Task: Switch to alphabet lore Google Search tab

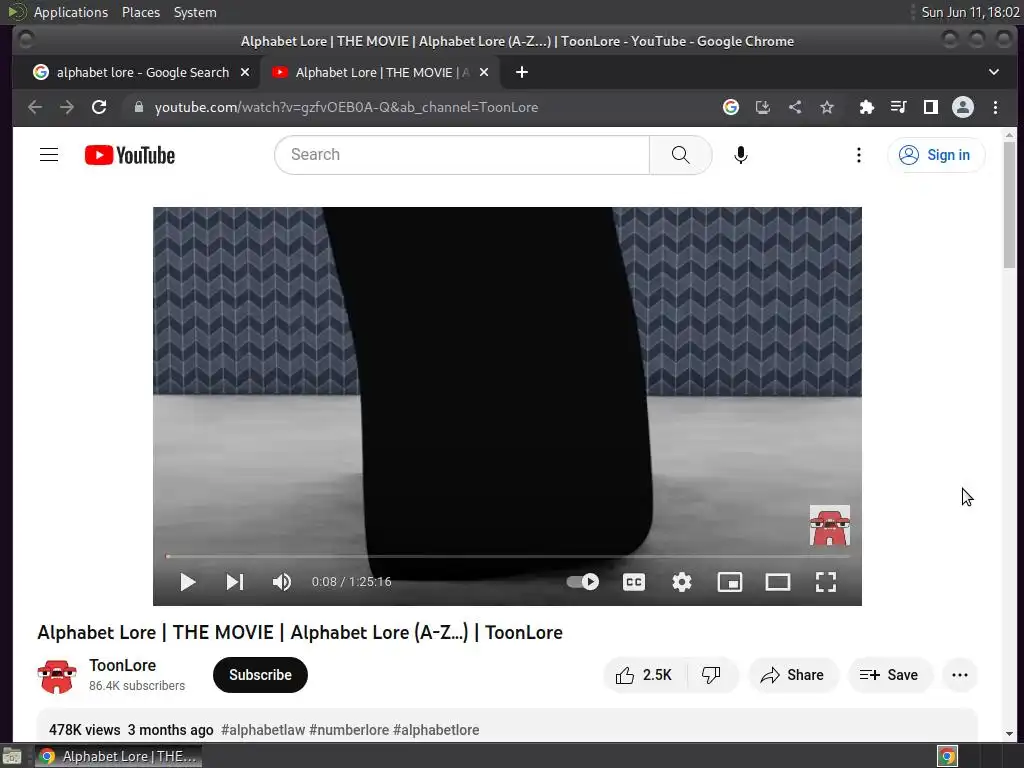Action: pos(142,72)
